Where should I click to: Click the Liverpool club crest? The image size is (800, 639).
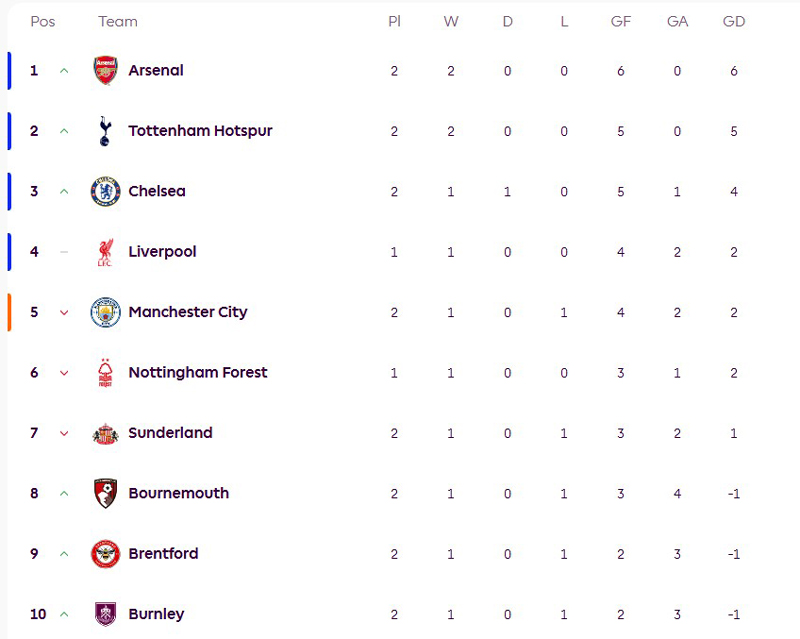105,252
